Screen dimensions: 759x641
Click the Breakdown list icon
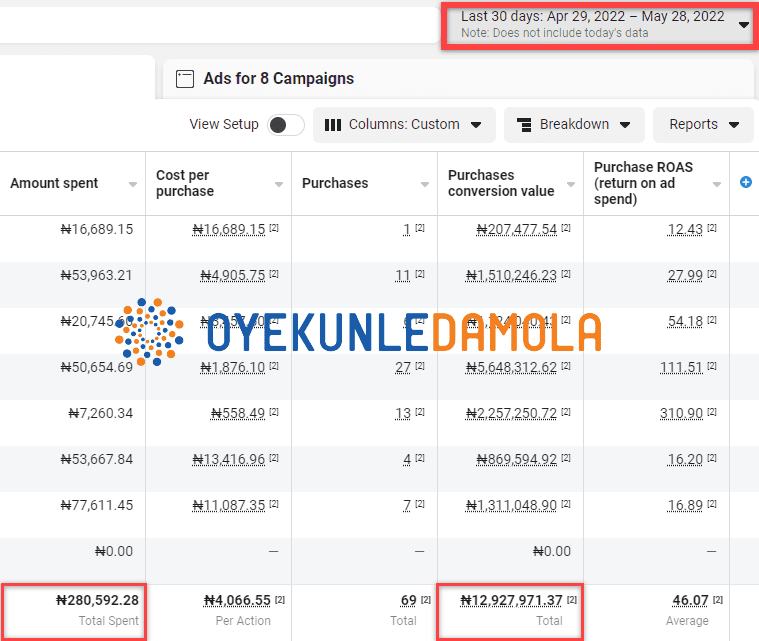[524, 125]
